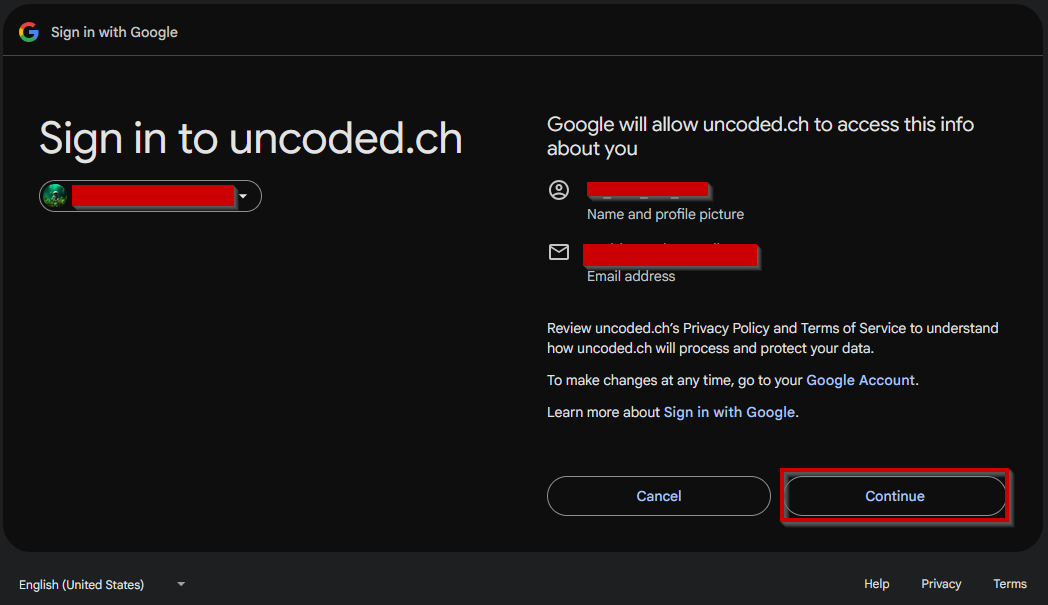Open the Privacy link in the footer
This screenshot has height=605, width=1048.
click(941, 584)
